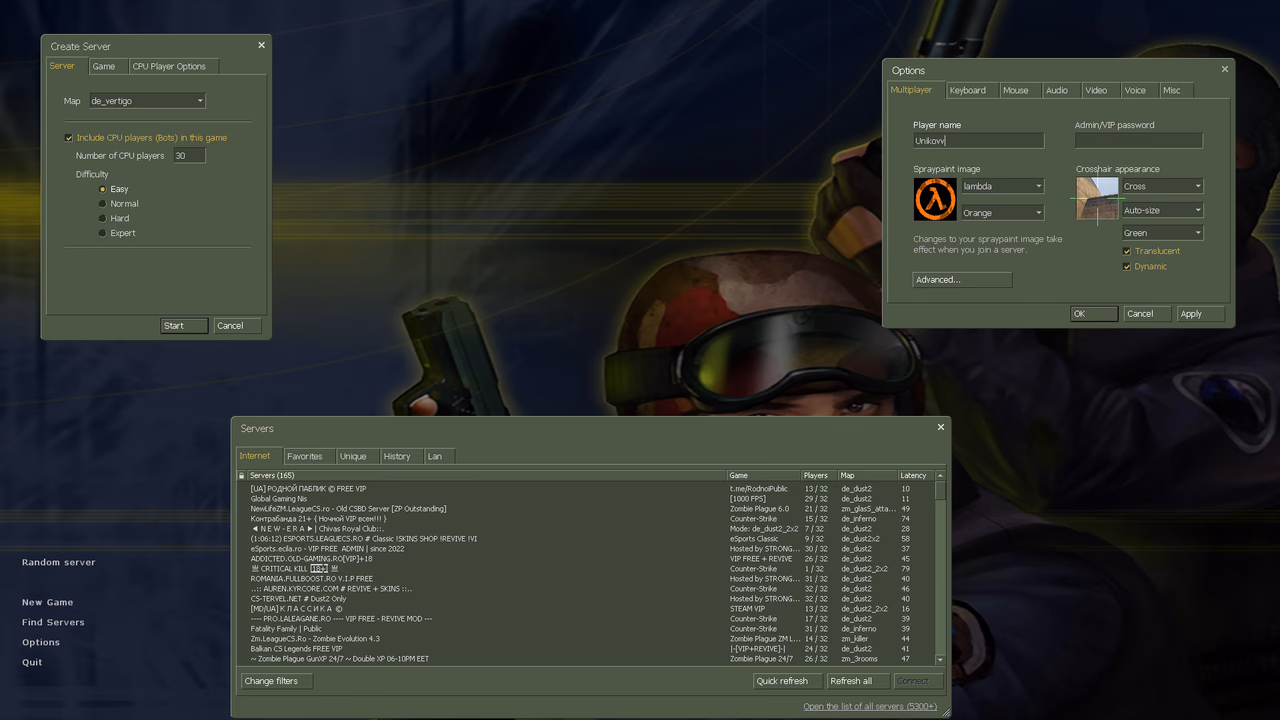Click Options in the main menu

41,643
